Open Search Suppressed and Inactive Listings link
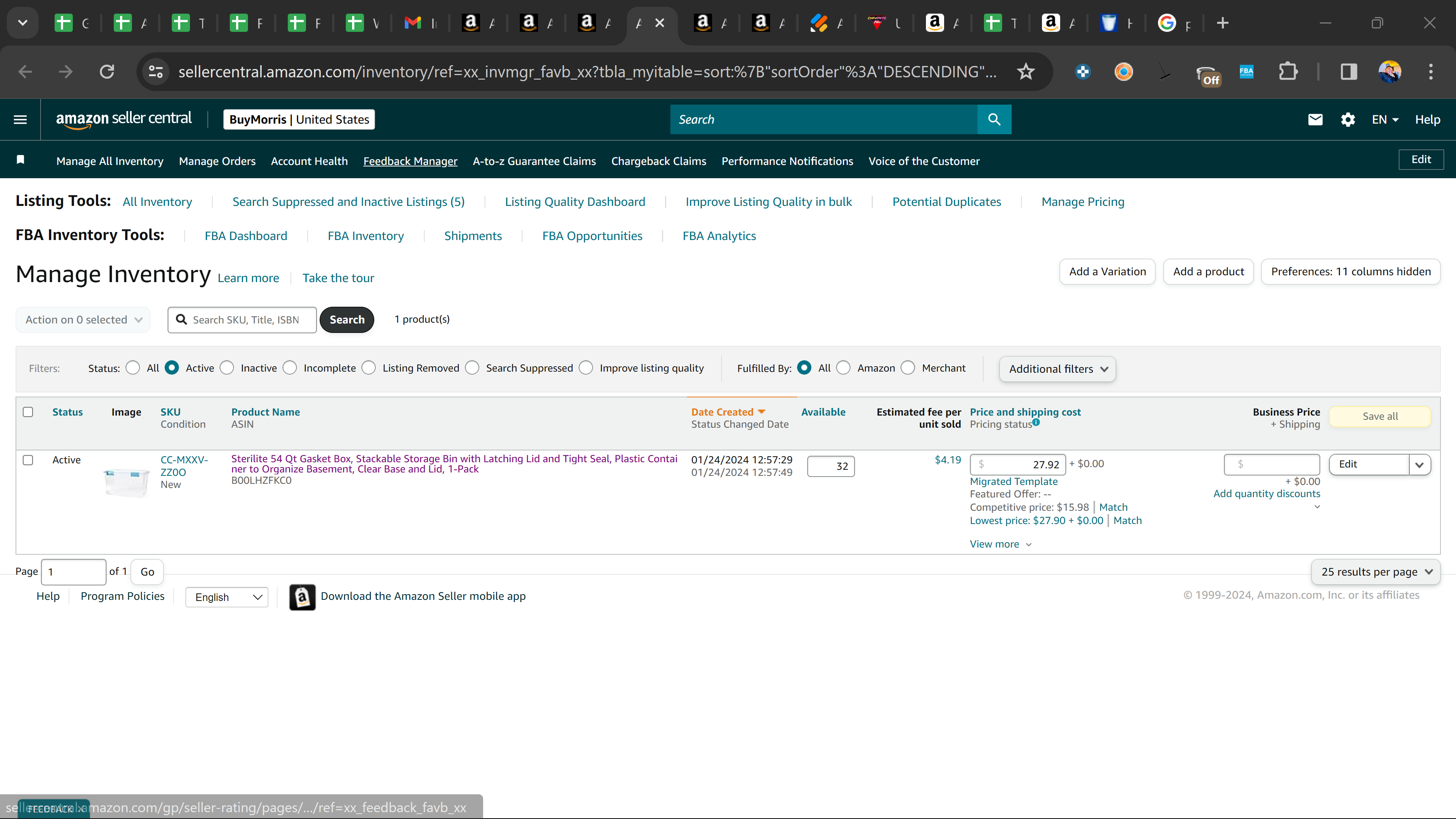The height and width of the screenshot is (819, 1456). click(348, 202)
